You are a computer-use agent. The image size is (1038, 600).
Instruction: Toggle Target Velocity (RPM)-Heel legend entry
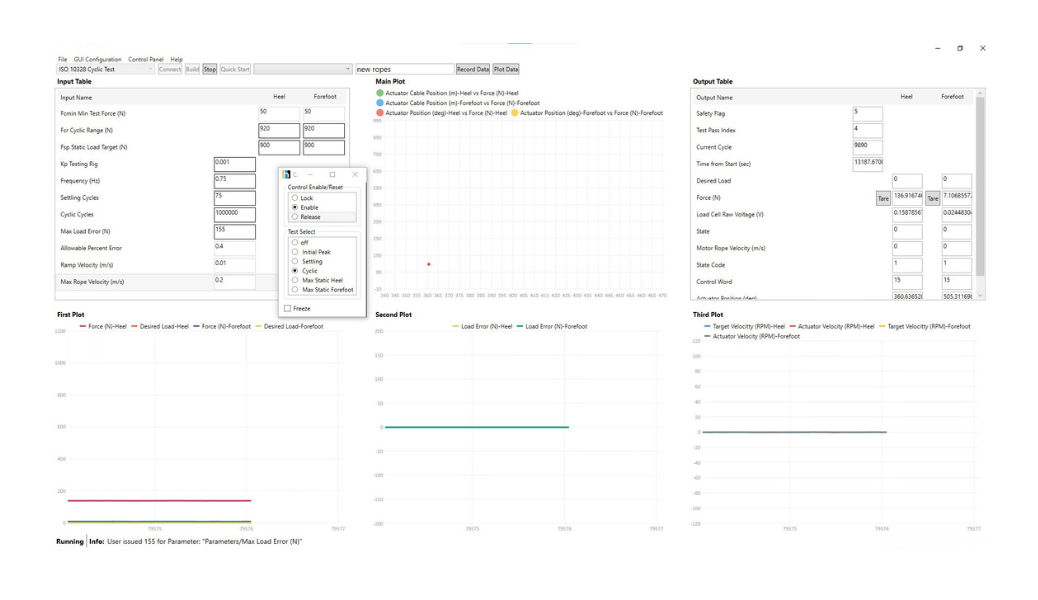(744, 326)
